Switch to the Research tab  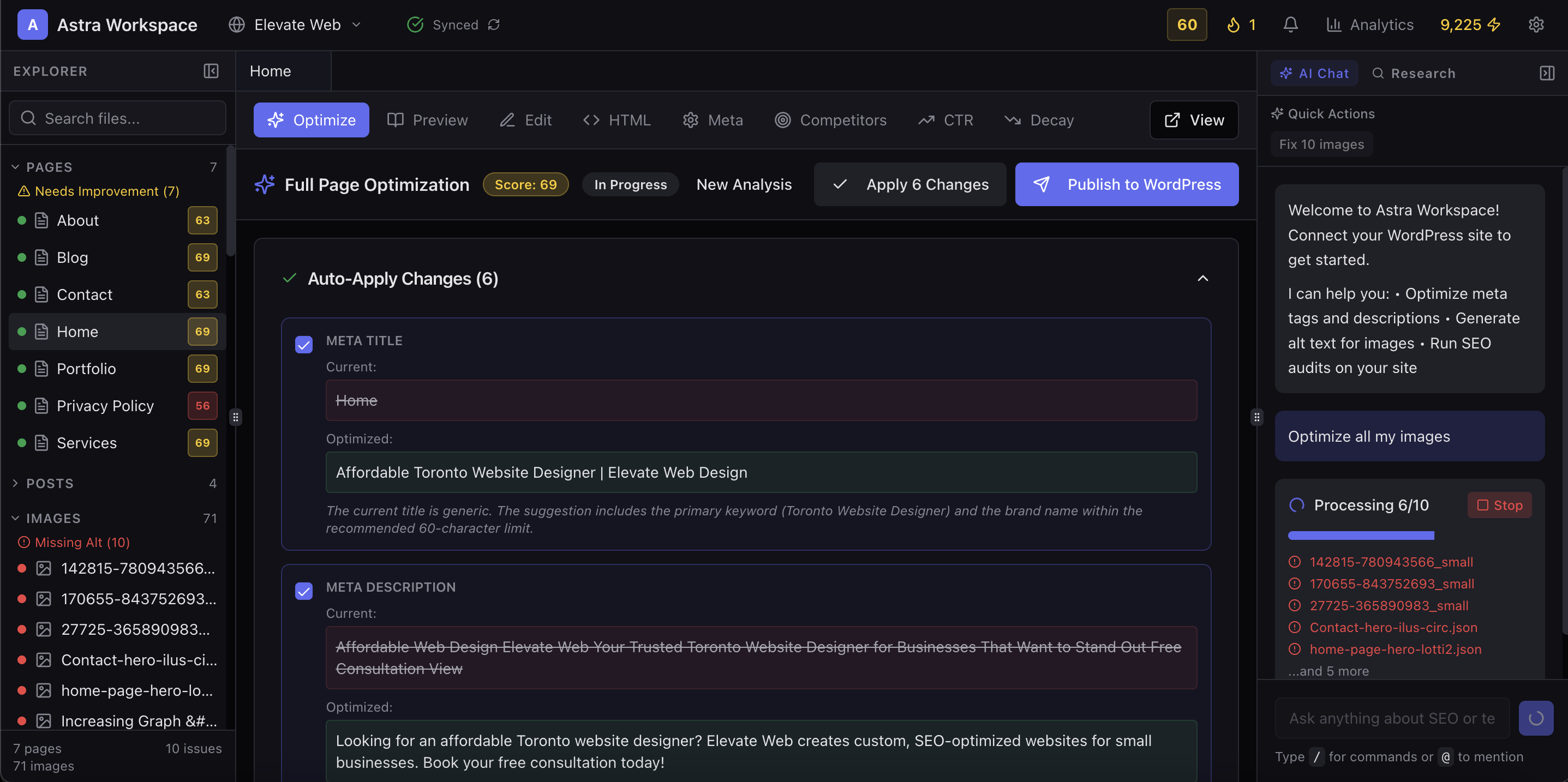click(1413, 73)
